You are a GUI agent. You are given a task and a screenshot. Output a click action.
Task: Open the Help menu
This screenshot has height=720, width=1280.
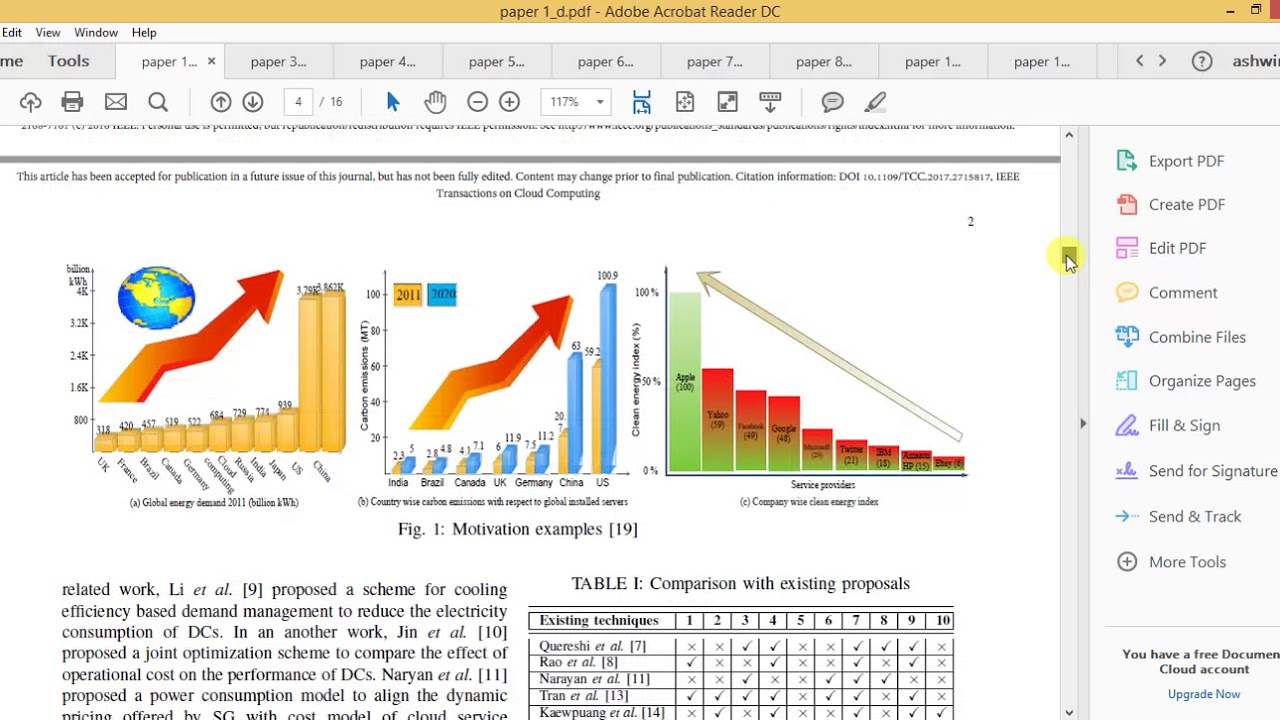[x=144, y=33]
